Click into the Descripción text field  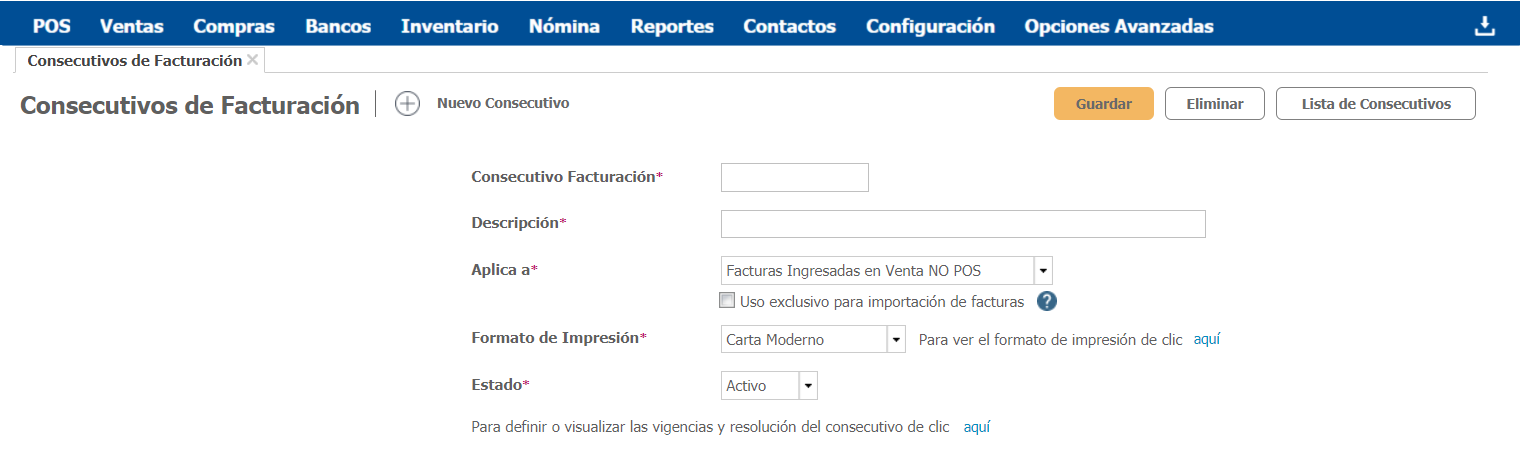[x=962, y=224]
